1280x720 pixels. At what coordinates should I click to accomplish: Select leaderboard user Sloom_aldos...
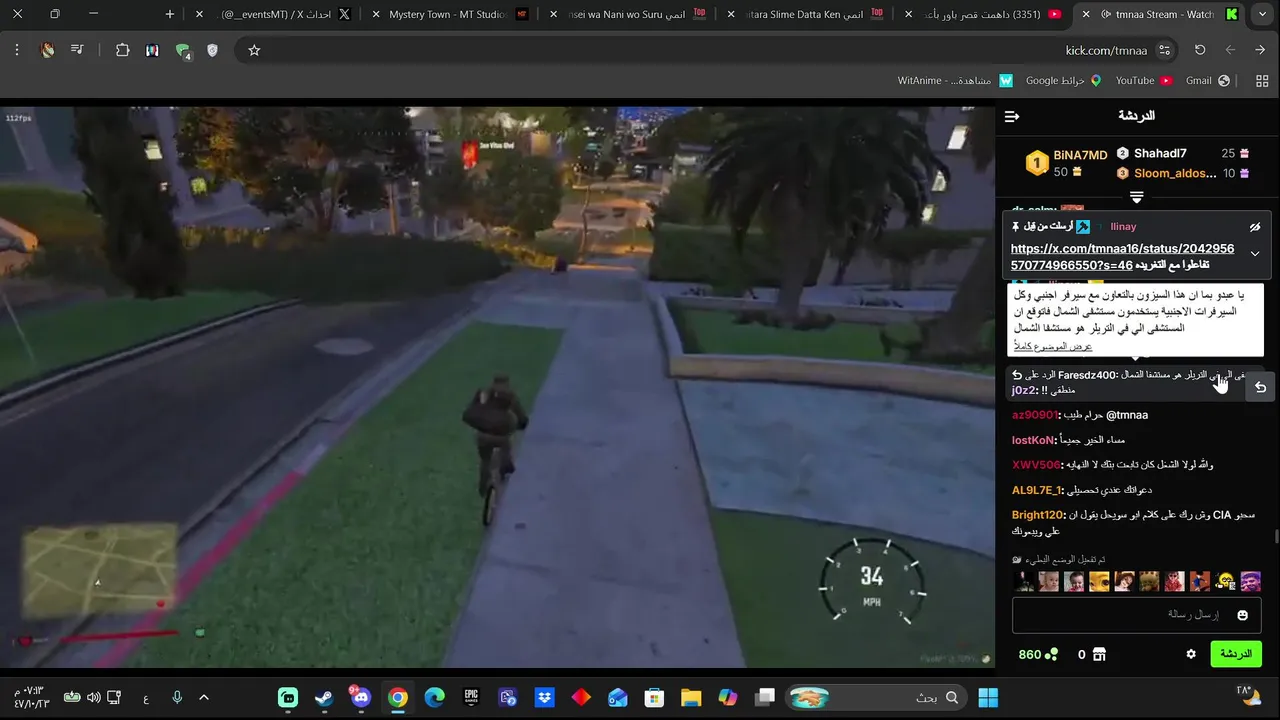tap(1175, 174)
